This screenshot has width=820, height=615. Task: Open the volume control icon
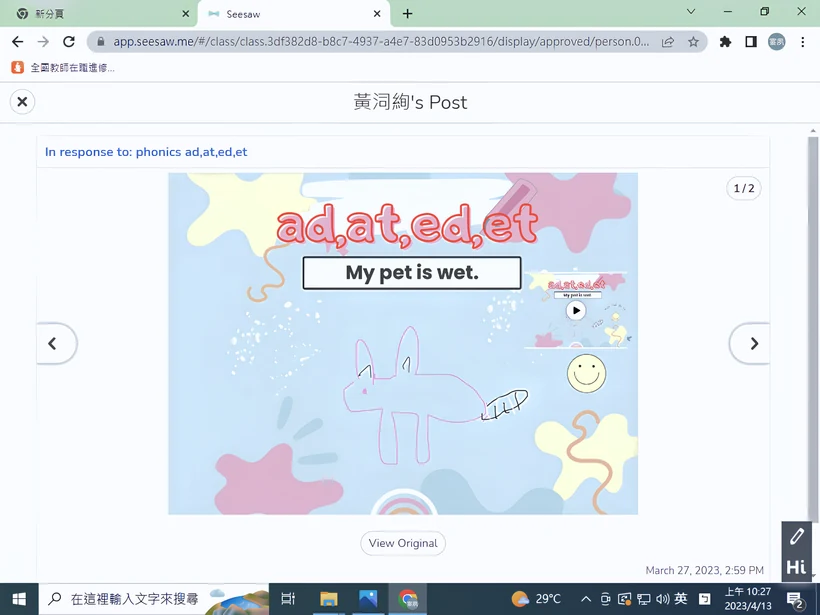[663, 599]
